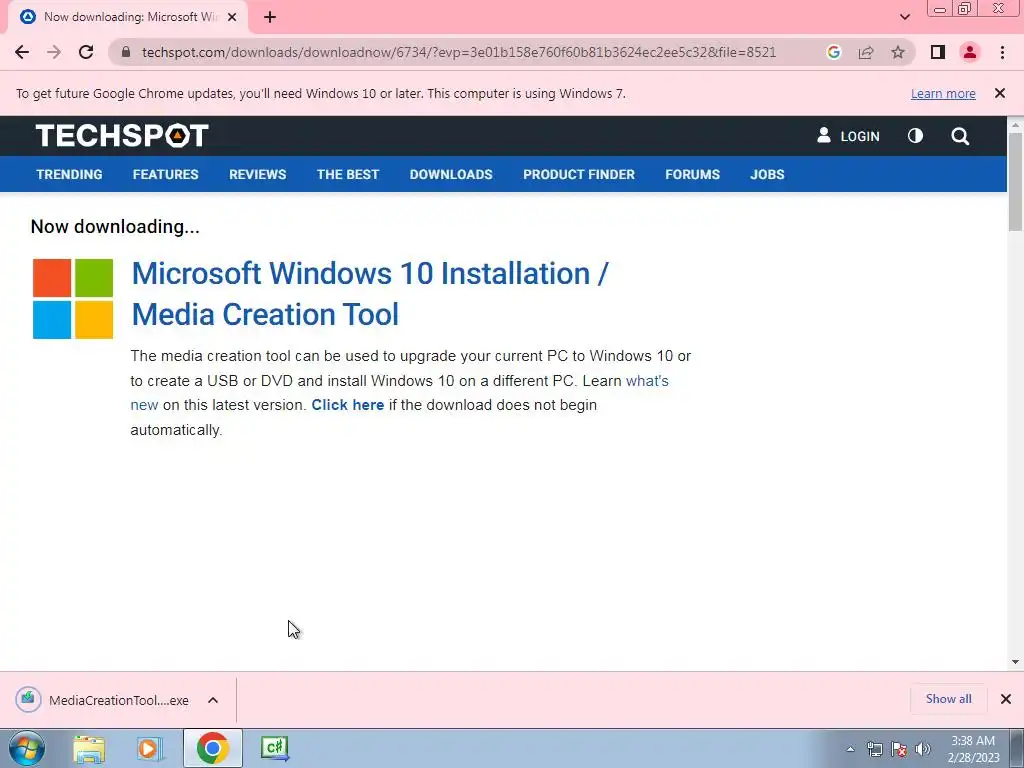Click the vertical scrollbar thumb
Viewport: 1024px width, 768px height.
click(x=1016, y=181)
